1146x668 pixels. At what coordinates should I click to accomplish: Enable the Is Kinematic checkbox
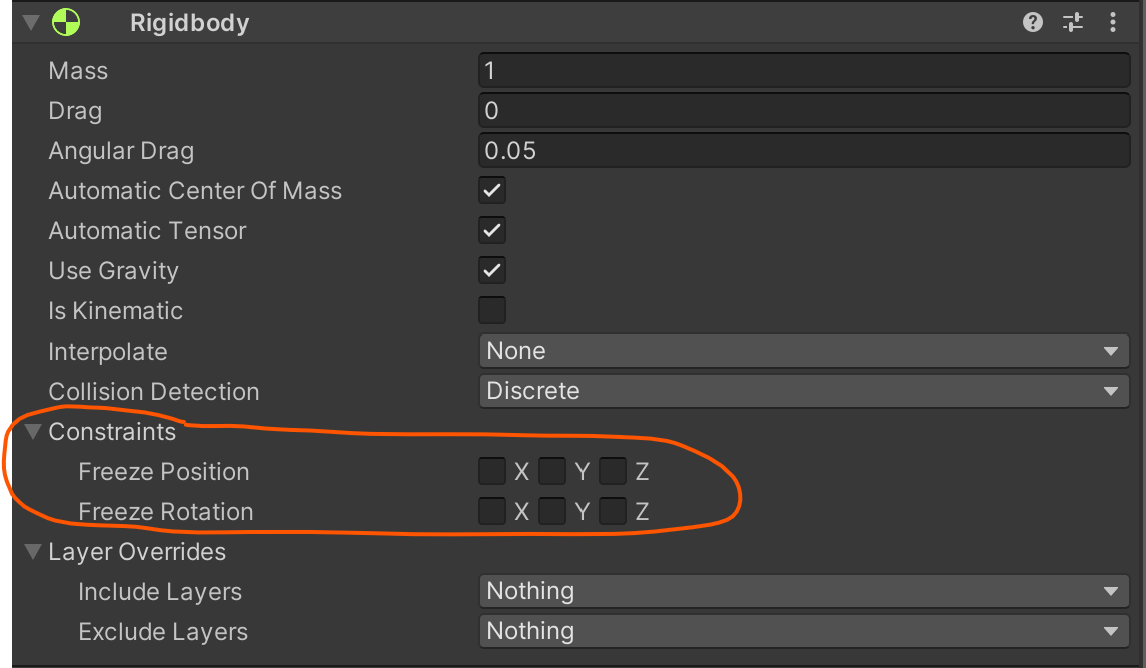[492, 310]
